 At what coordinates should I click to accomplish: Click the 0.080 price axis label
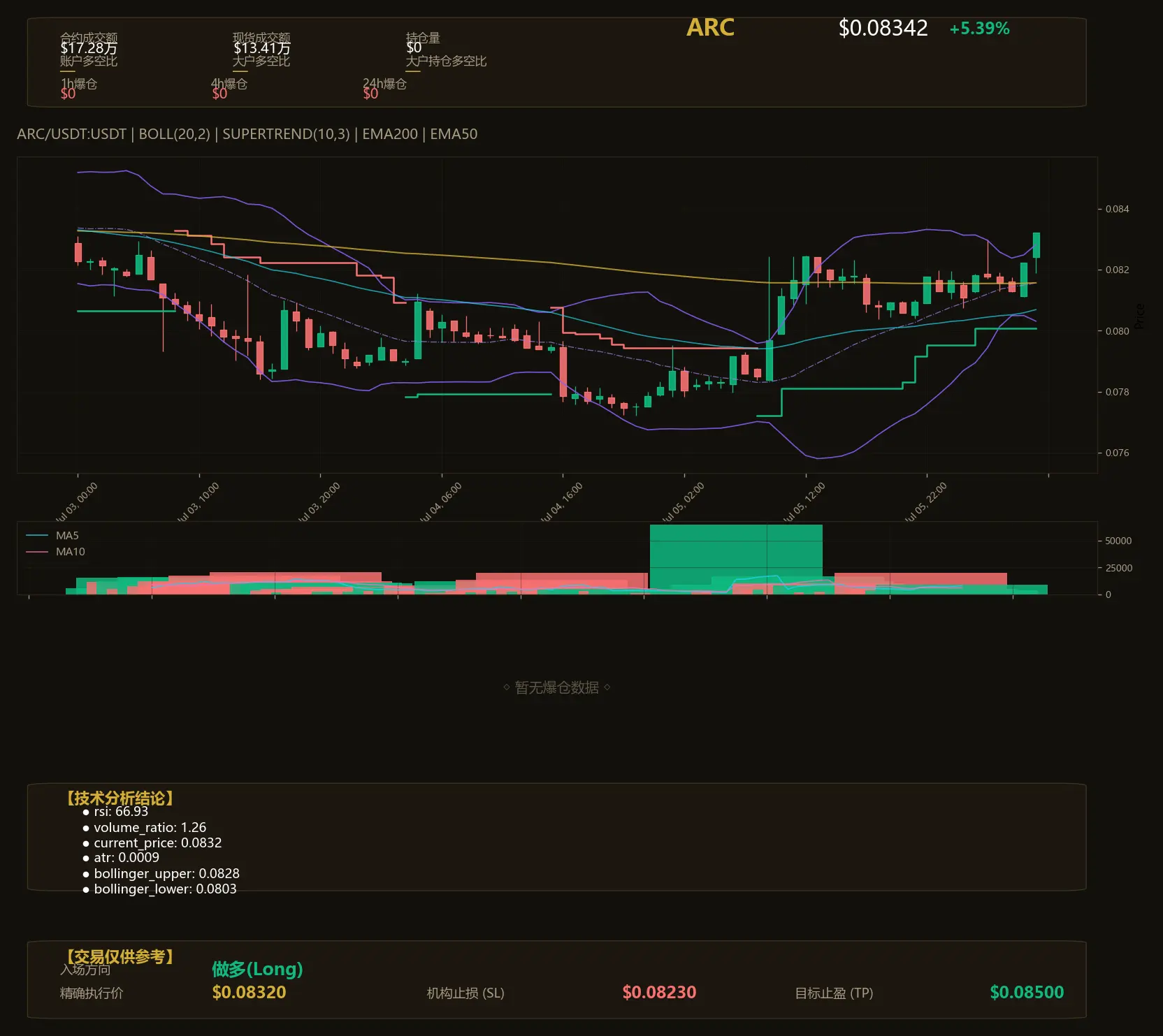(1117, 331)
